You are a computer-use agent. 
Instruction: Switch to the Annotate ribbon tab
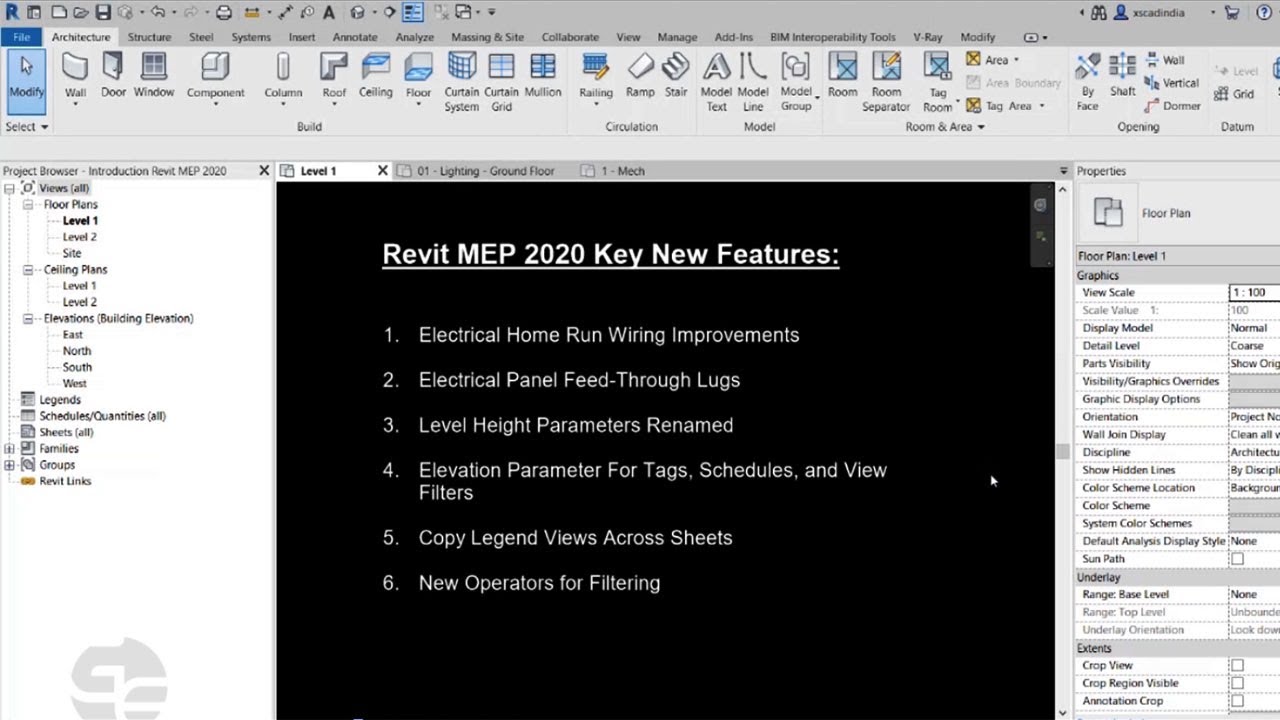tap(355, 37)
